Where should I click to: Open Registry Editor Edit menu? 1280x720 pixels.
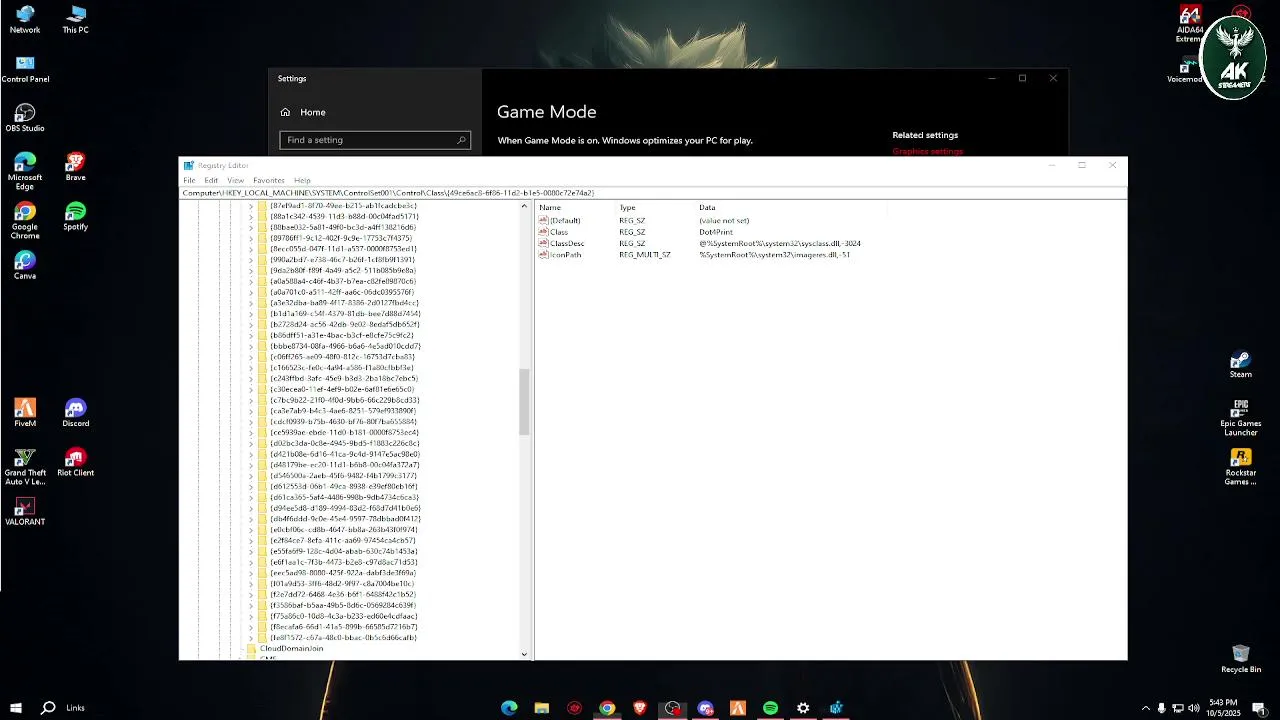[x=211, y=180]
